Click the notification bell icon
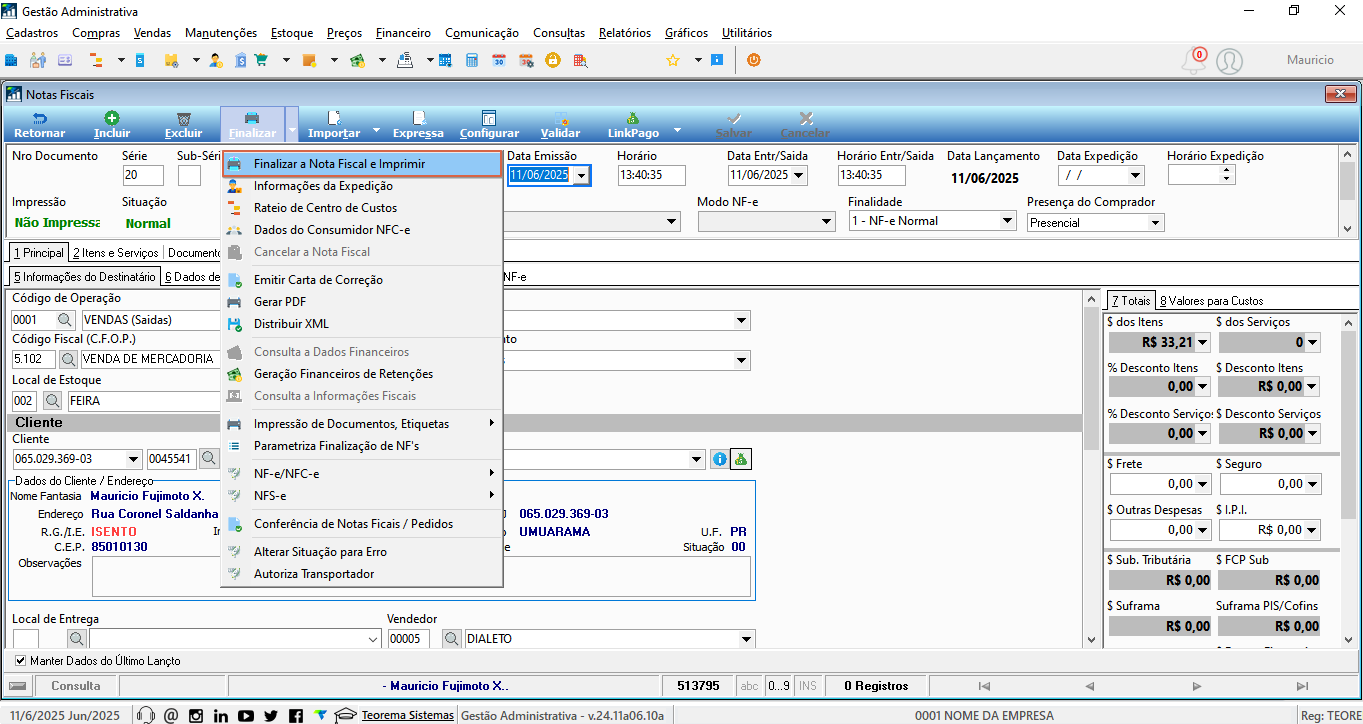The image size is (1363, 724). point(1193,61)
